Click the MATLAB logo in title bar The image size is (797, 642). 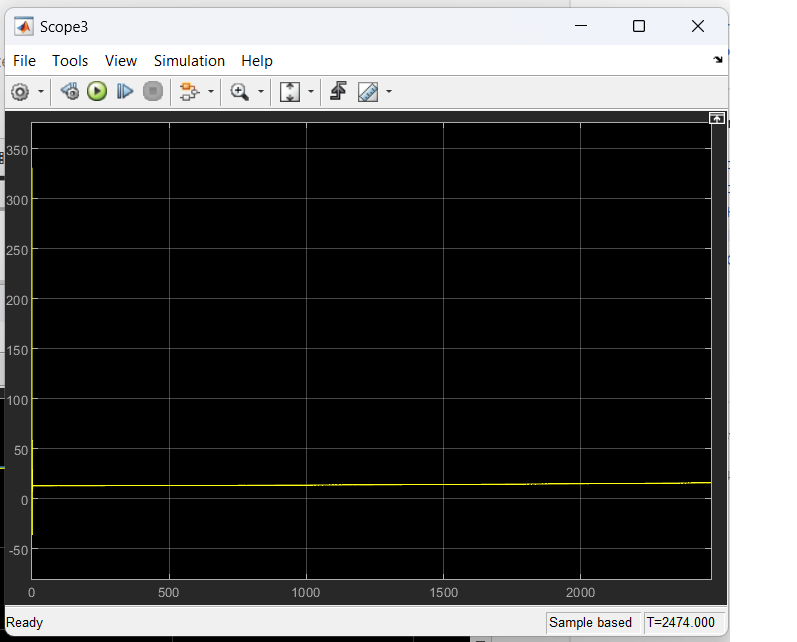(x=23, y=26)
